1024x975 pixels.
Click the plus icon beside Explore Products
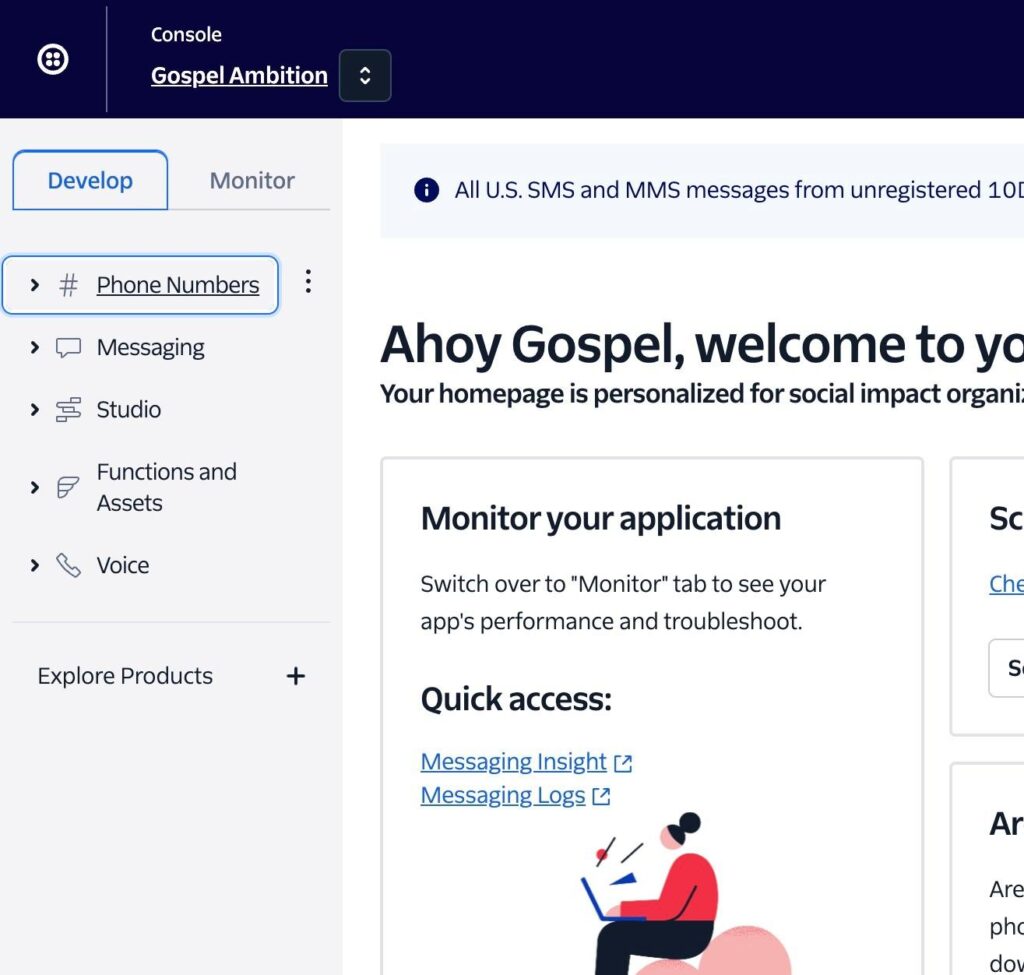tap(296, 676)
